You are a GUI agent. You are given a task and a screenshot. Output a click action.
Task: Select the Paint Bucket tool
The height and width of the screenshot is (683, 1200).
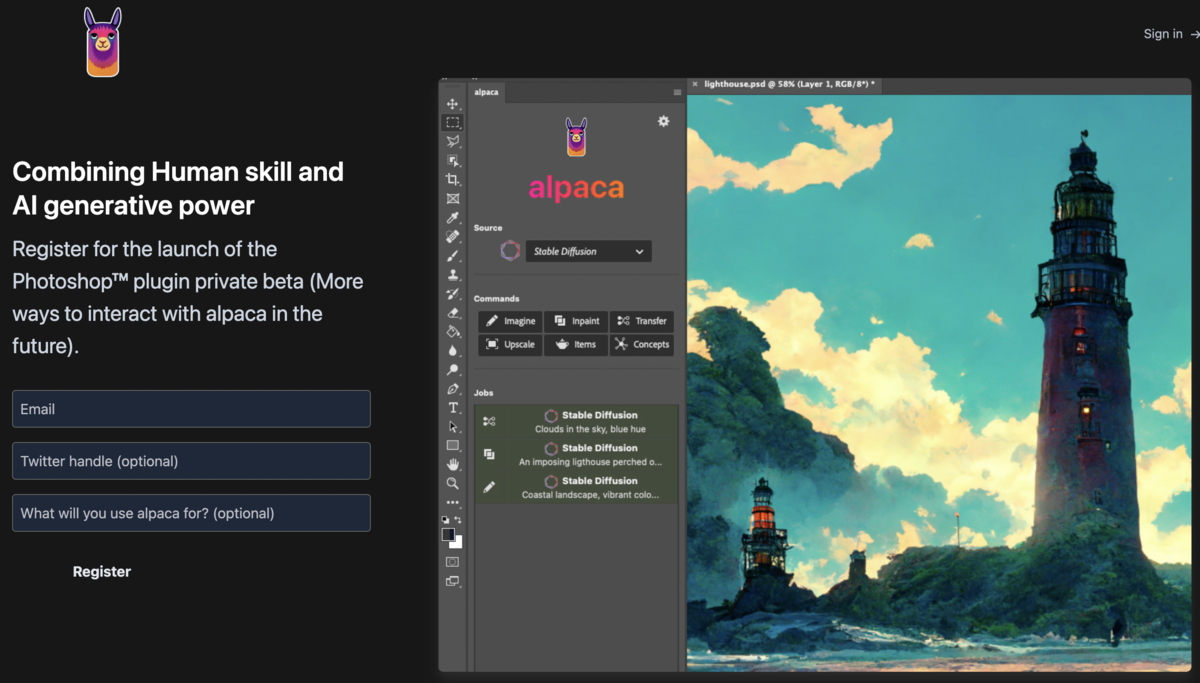[x=452, y=331]
